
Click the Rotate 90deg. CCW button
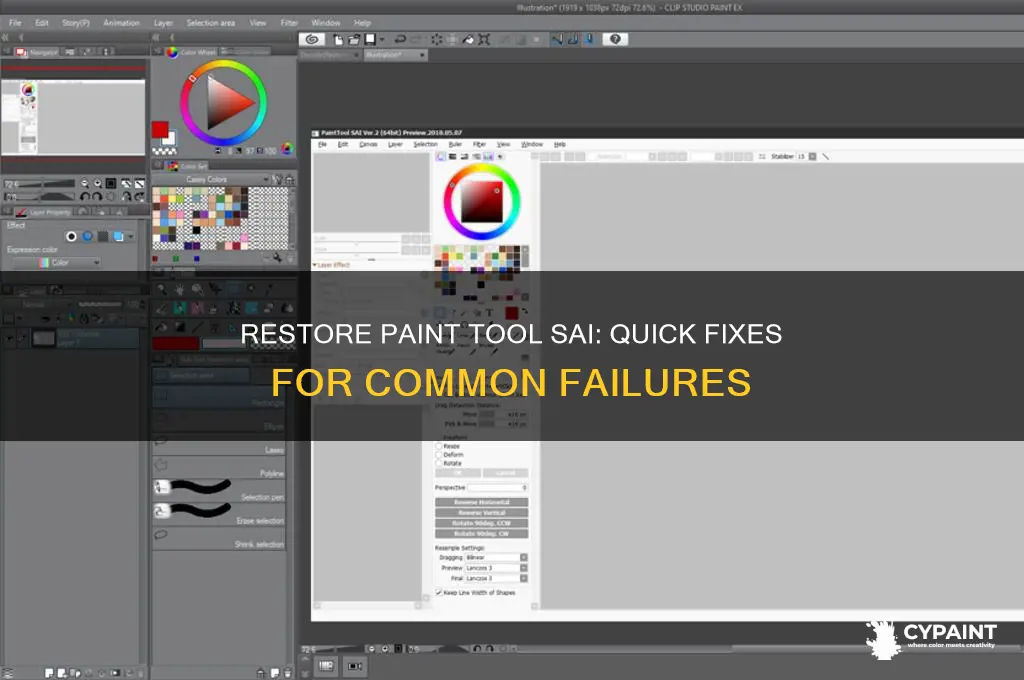point(482,523)
